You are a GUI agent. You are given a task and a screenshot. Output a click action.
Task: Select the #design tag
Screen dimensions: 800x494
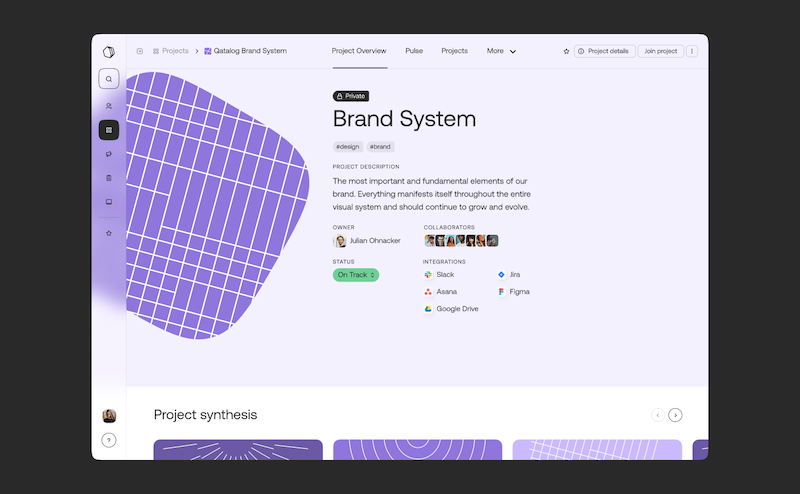click(x=348, y=146)
